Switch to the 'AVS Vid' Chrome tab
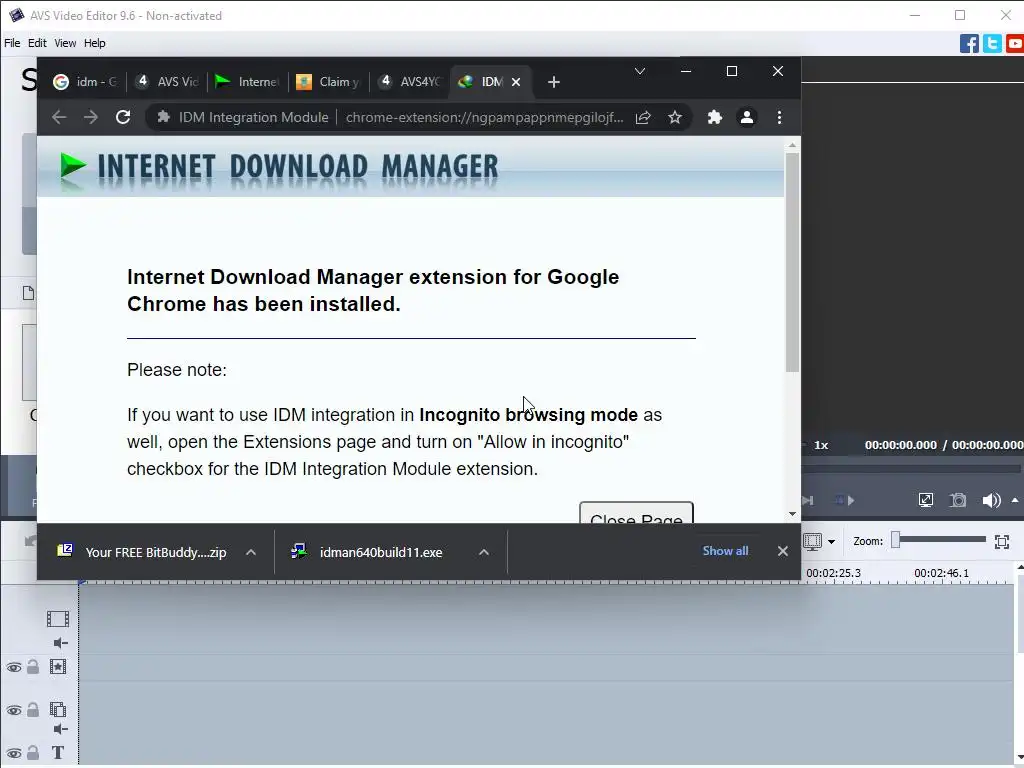 click(x=167, y=82)
